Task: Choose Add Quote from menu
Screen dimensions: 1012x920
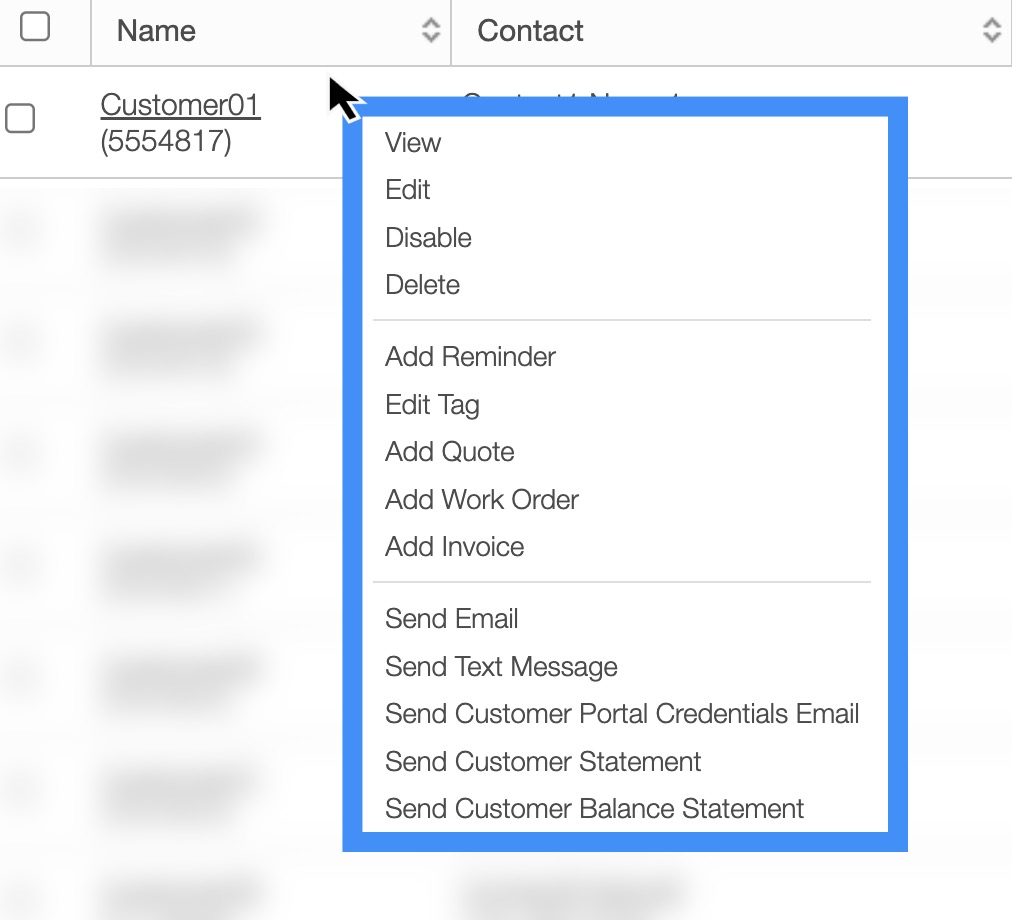Action: (450, 452)
